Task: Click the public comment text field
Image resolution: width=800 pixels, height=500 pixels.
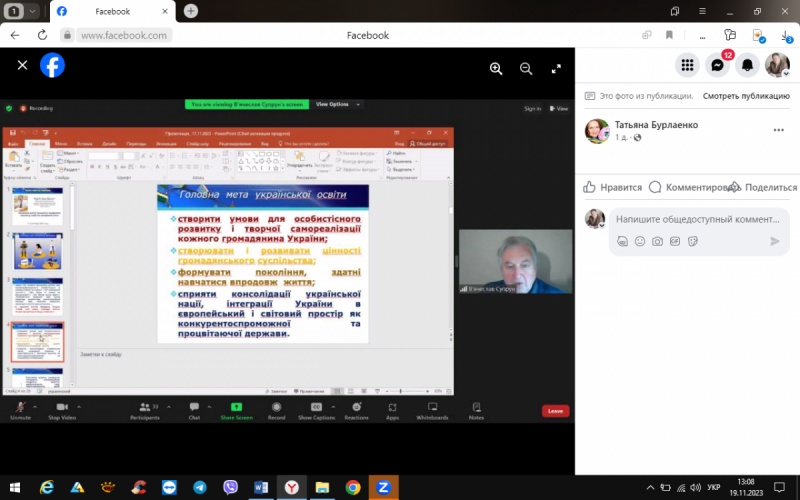Action: coord(696,219)
